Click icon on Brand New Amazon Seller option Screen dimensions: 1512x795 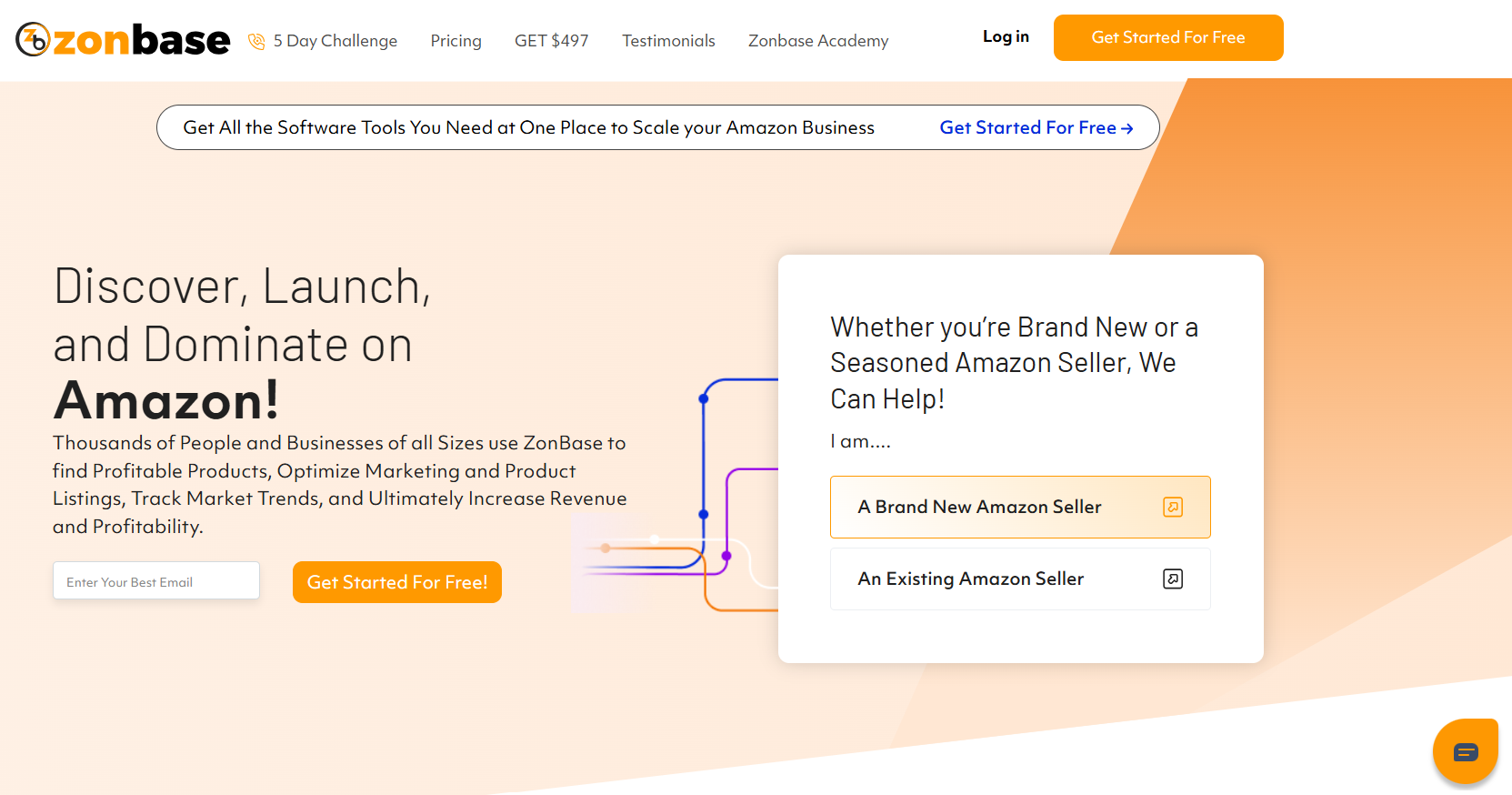click(1173, 507)
